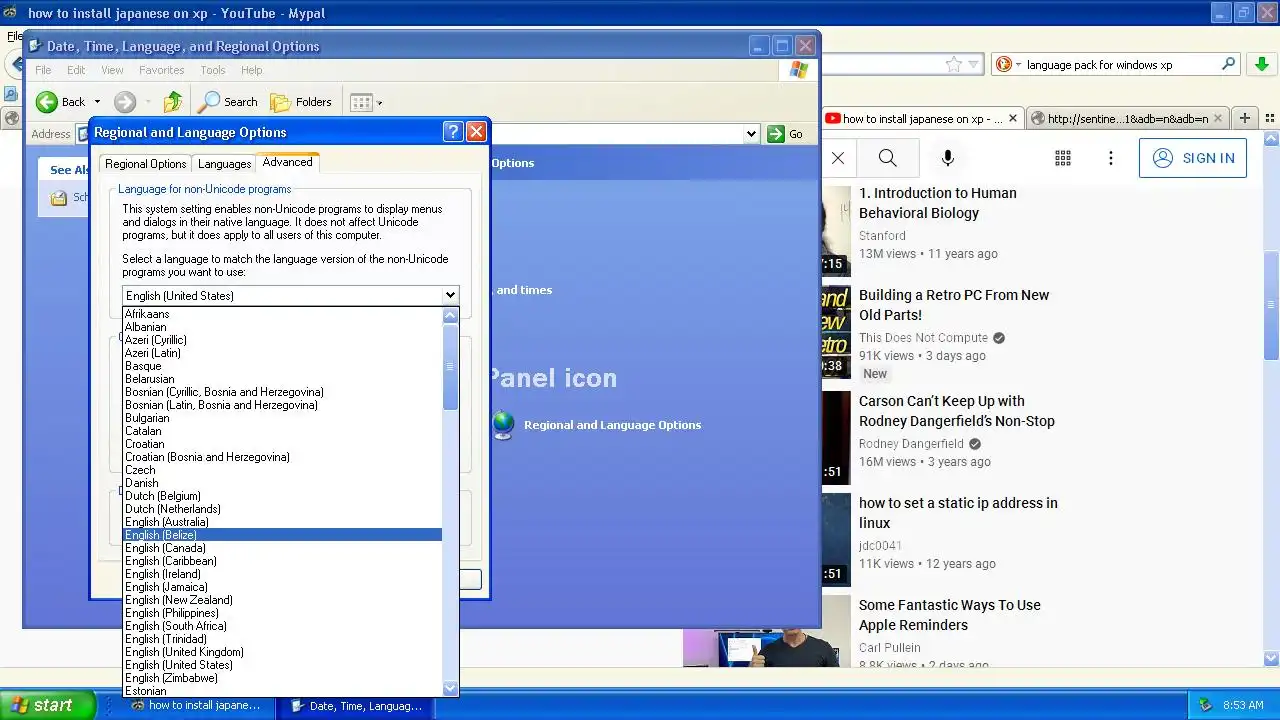
Task: Open new browser tab with plus button
Action: point(1245,118)
